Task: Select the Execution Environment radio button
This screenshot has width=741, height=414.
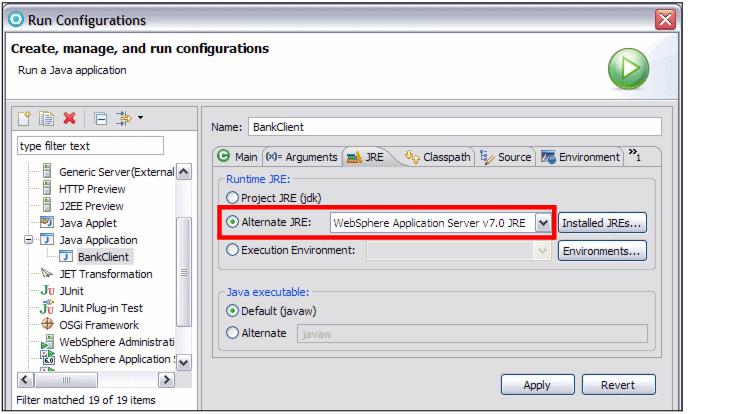Action: coord(232,250)
